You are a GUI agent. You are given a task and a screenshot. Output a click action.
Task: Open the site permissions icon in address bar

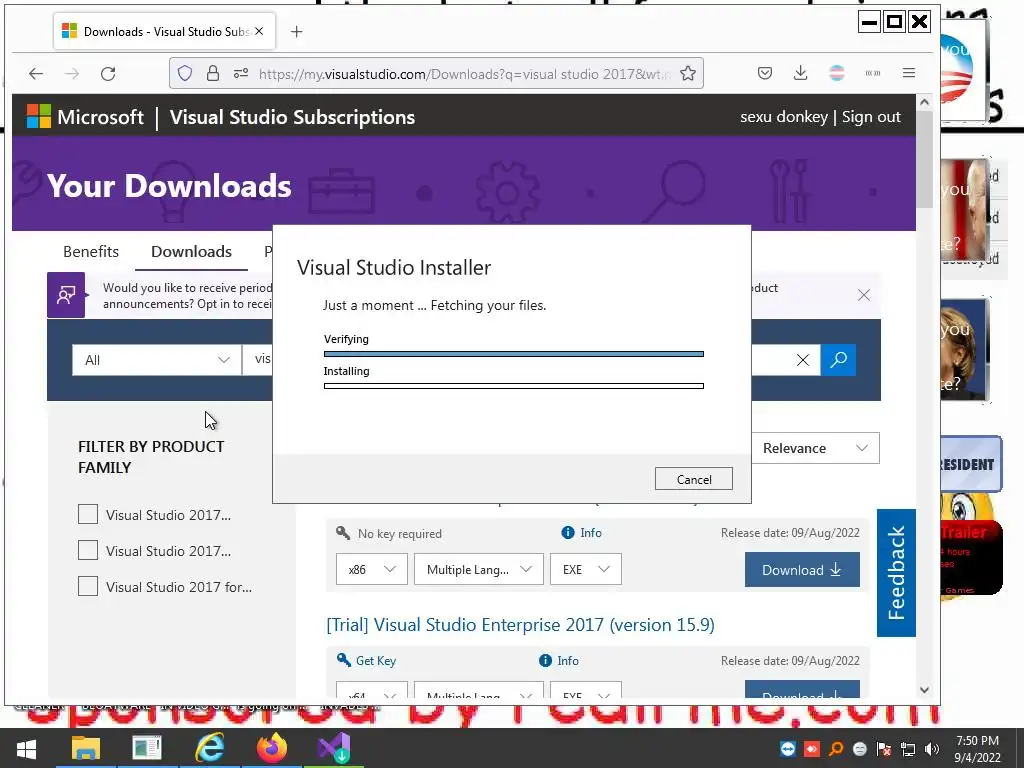coord(241,73)
